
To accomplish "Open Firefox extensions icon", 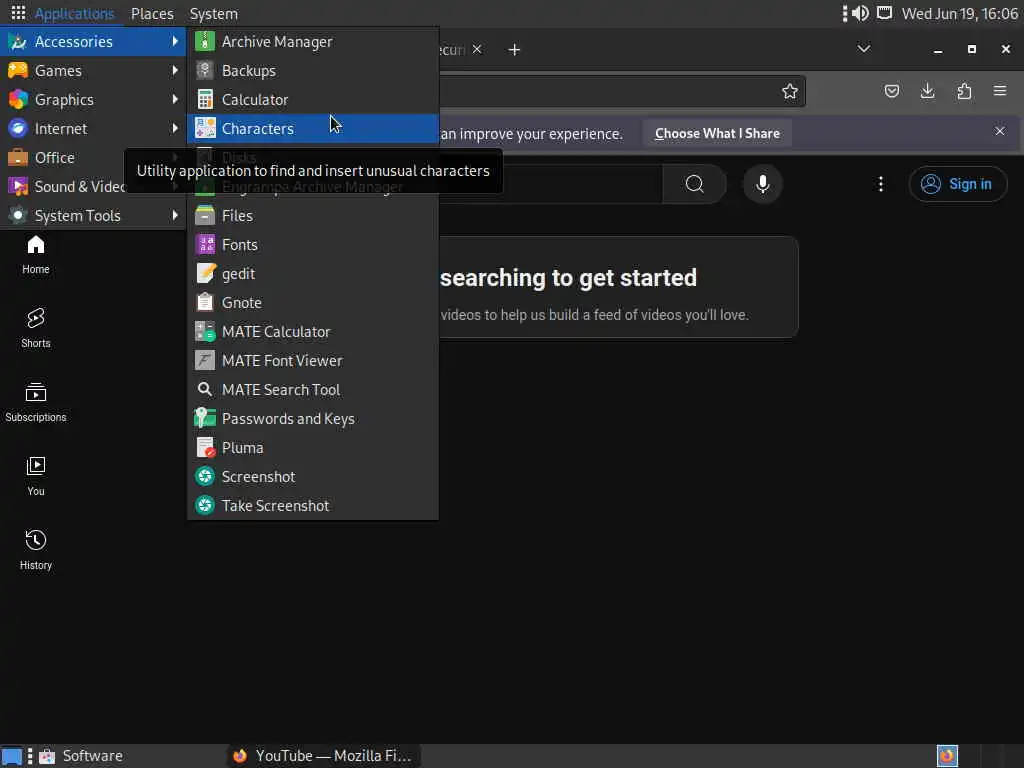I will [964, 91].
